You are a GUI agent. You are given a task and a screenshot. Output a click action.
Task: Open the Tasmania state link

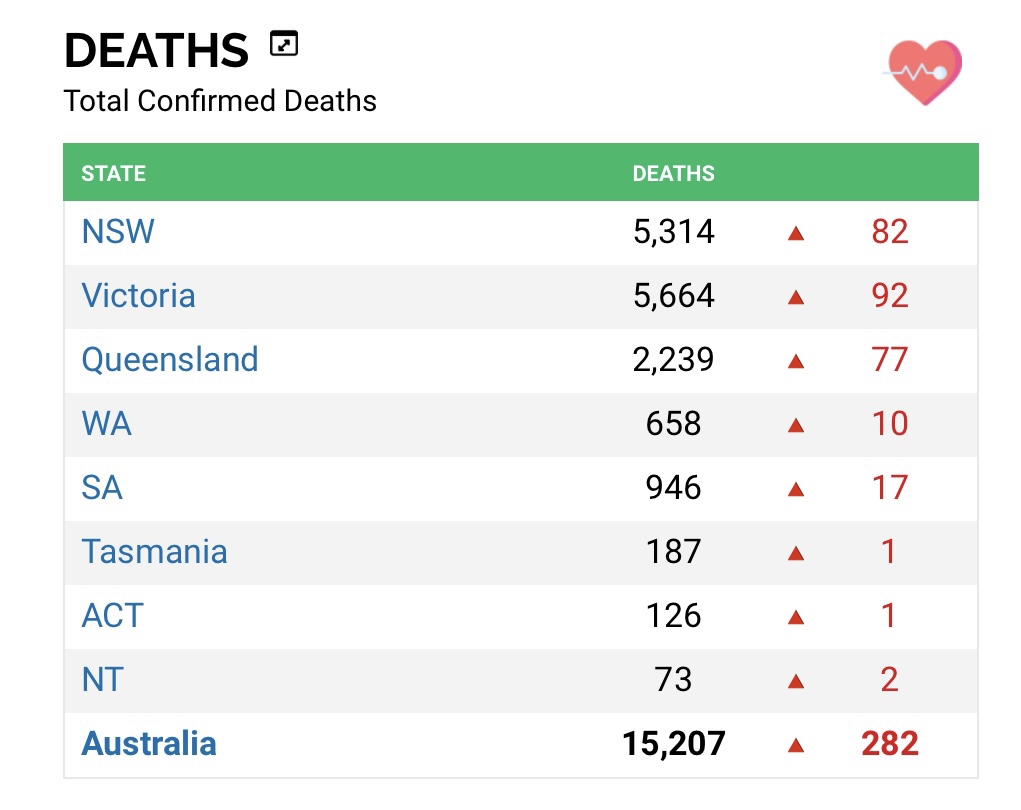point(154,552)
